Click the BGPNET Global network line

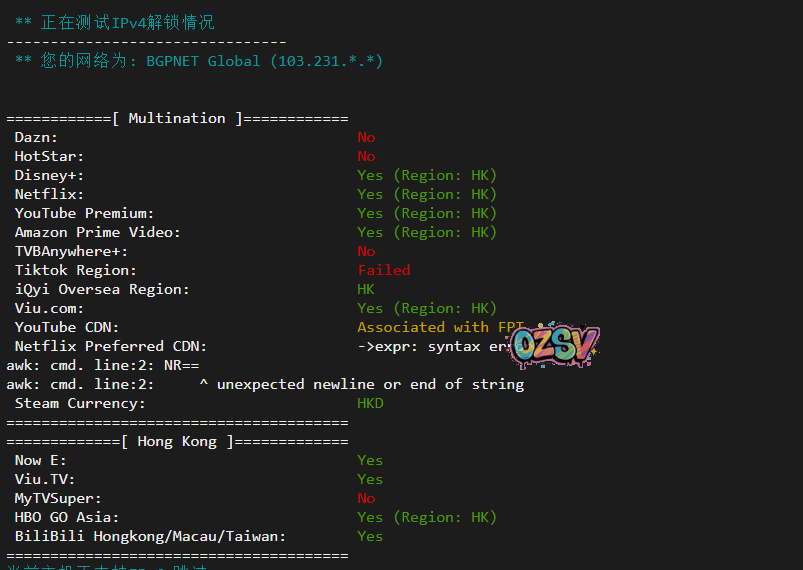pyautogui.click(x=199, y=61)
